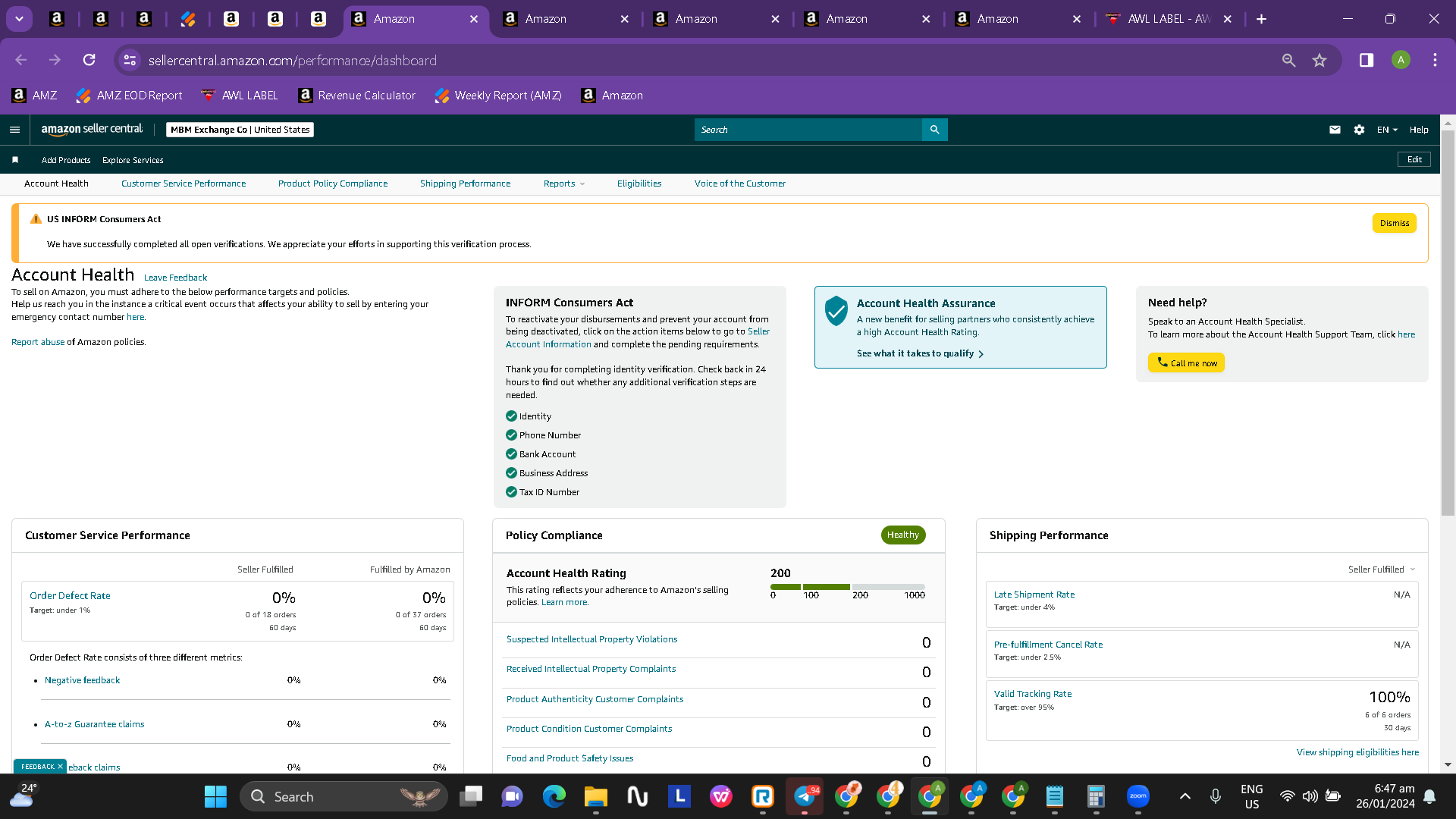Open the AWL LABEL bookmark
Viewport: 1456px width, 819px height.
tap(240, 96)
